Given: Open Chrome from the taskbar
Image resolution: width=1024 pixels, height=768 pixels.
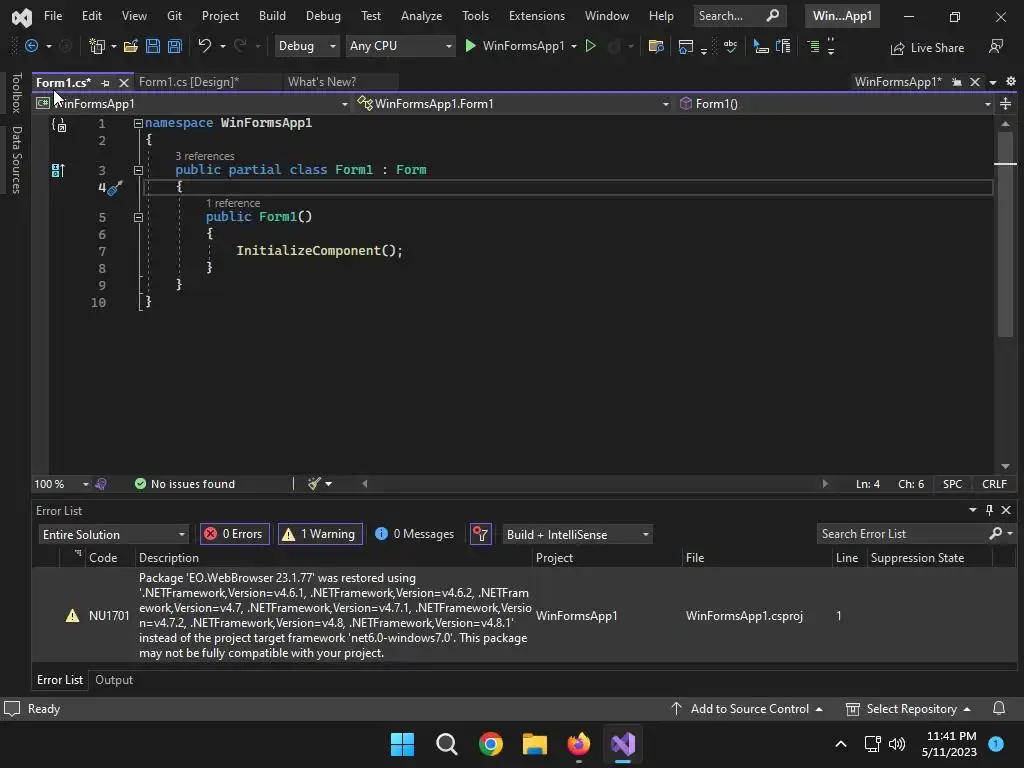Looking at the screenshot, I should [x=490, y=744].
